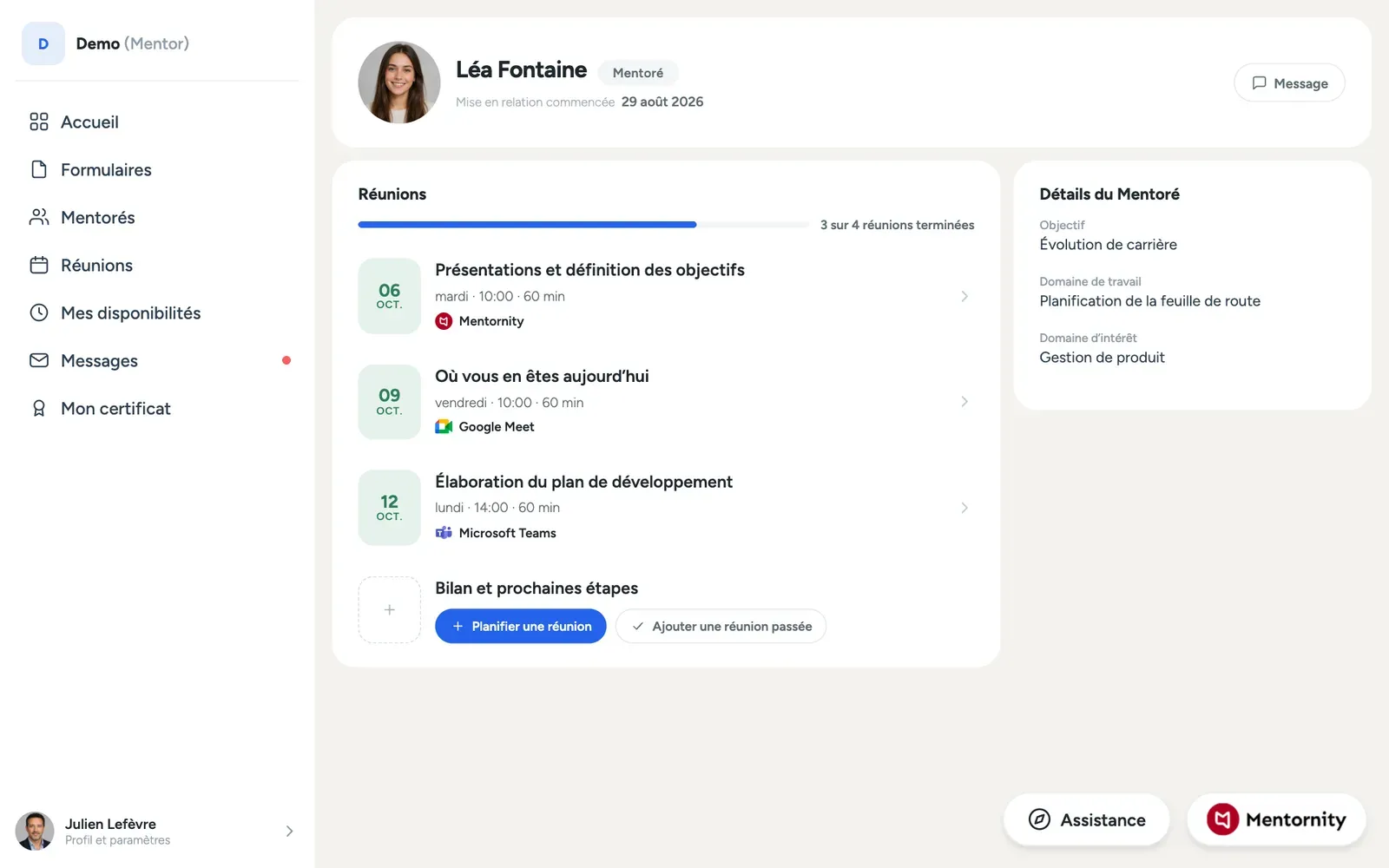1389x868 pixels.
Task: Open profile chevron next to Julien Lefèvre
Action: coord(289,831)
